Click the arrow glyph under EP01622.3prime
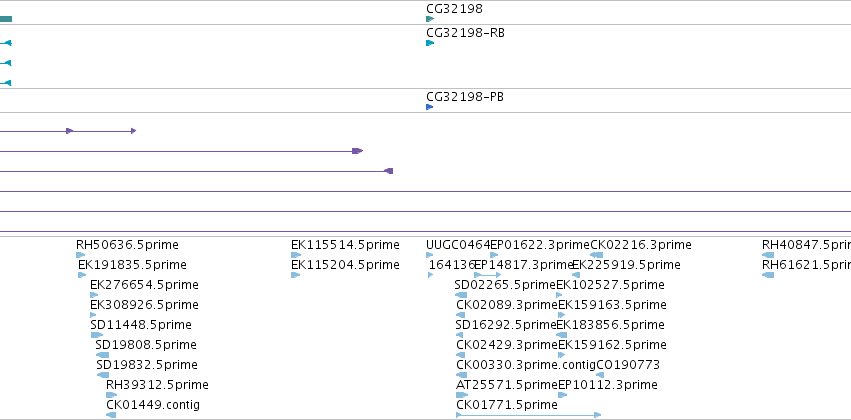 pos(494,255)
